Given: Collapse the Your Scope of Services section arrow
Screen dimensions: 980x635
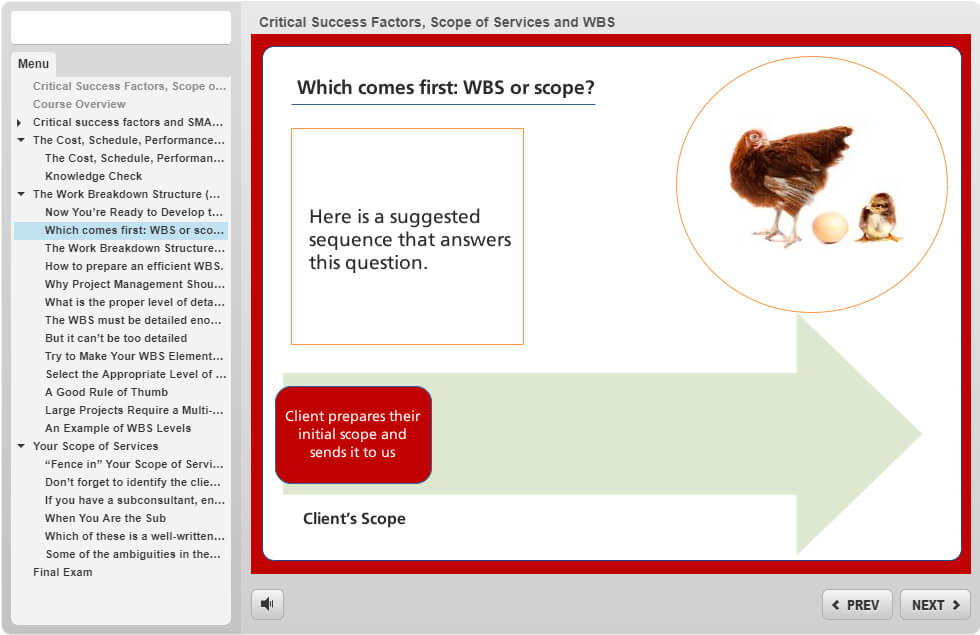Looking at the screenshot, I should [x=21, y=446].
